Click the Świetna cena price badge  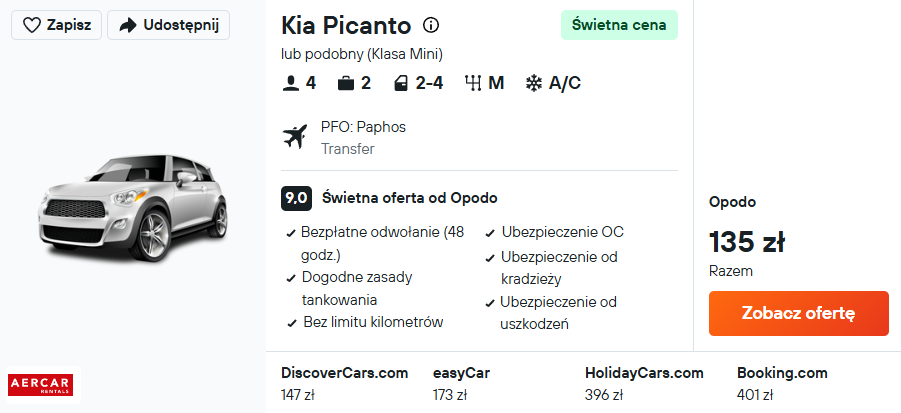[x=619, y=25]
